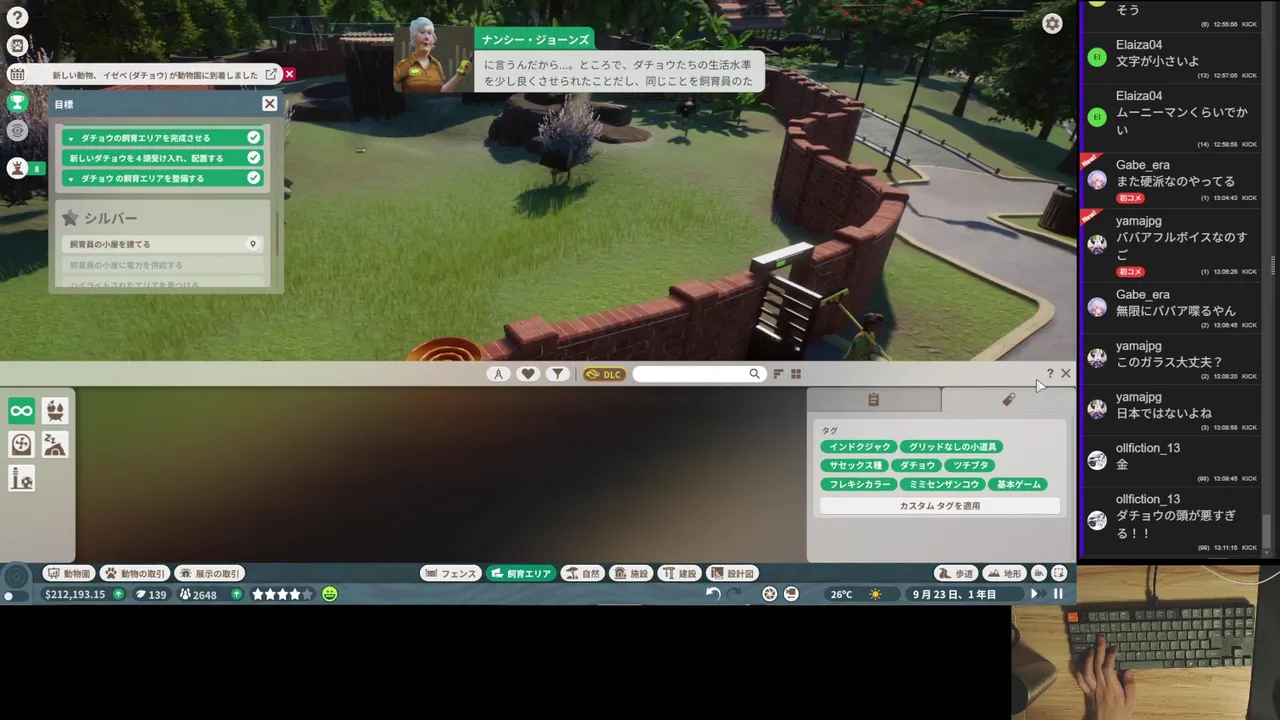Toggle the インドクジャク tag

click(859, 447)
